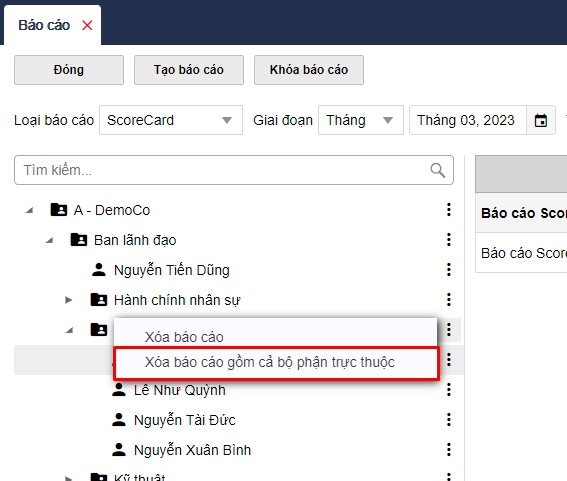567x481 pixels.
Task: Open the three-dot menu beside Xóa báo cáo
Action: click(449, 330)
